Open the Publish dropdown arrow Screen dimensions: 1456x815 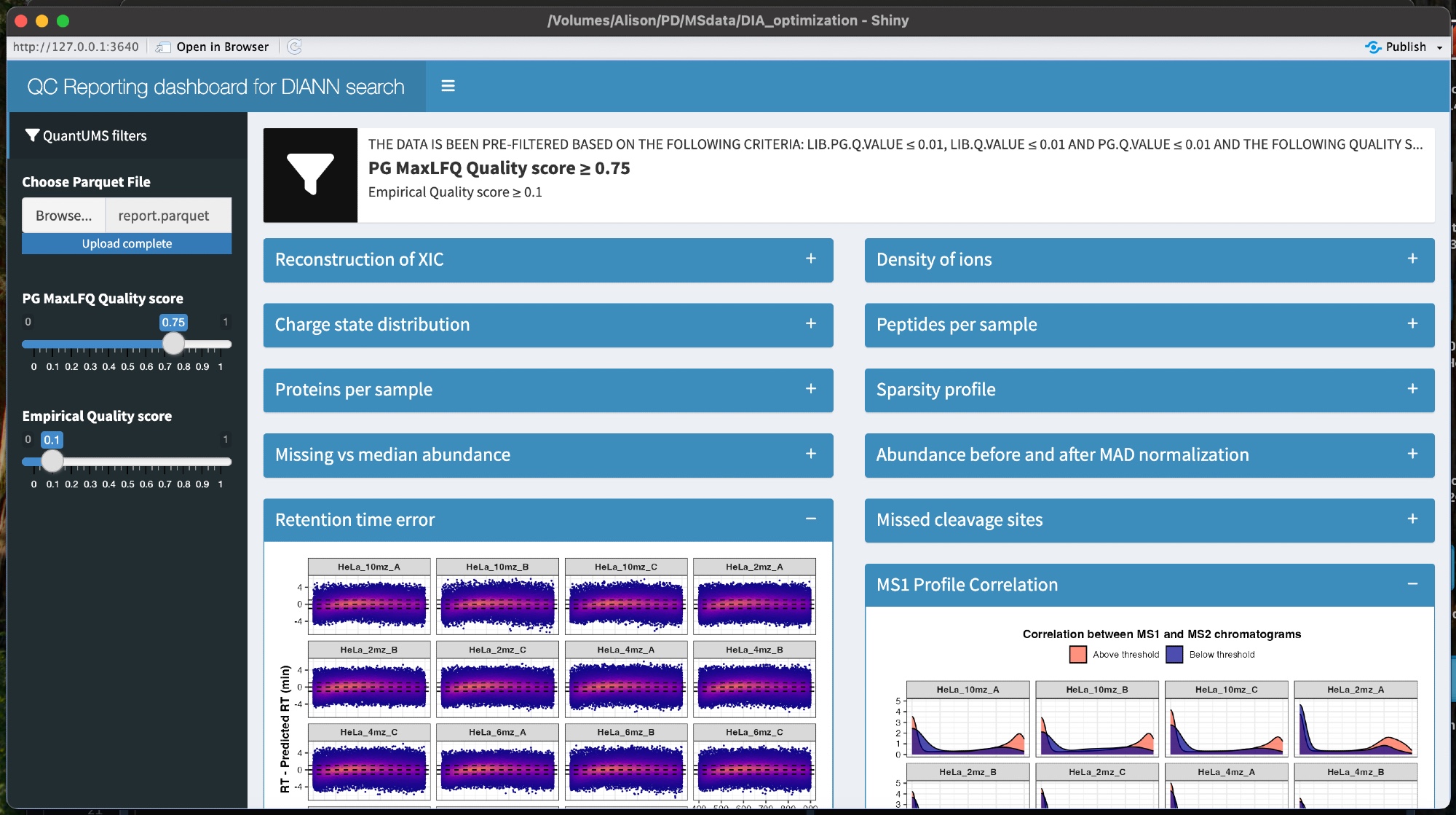[x=1439, y=47]
